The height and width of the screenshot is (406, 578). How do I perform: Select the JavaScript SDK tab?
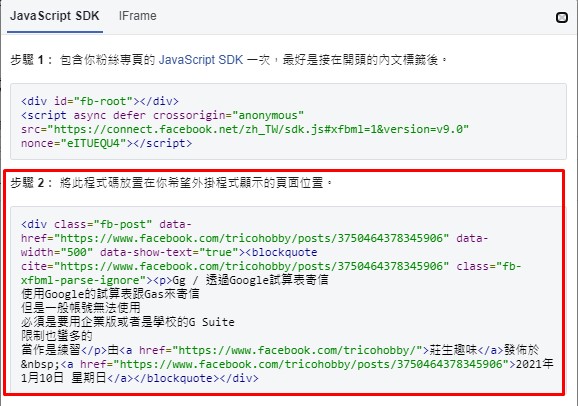55,16
